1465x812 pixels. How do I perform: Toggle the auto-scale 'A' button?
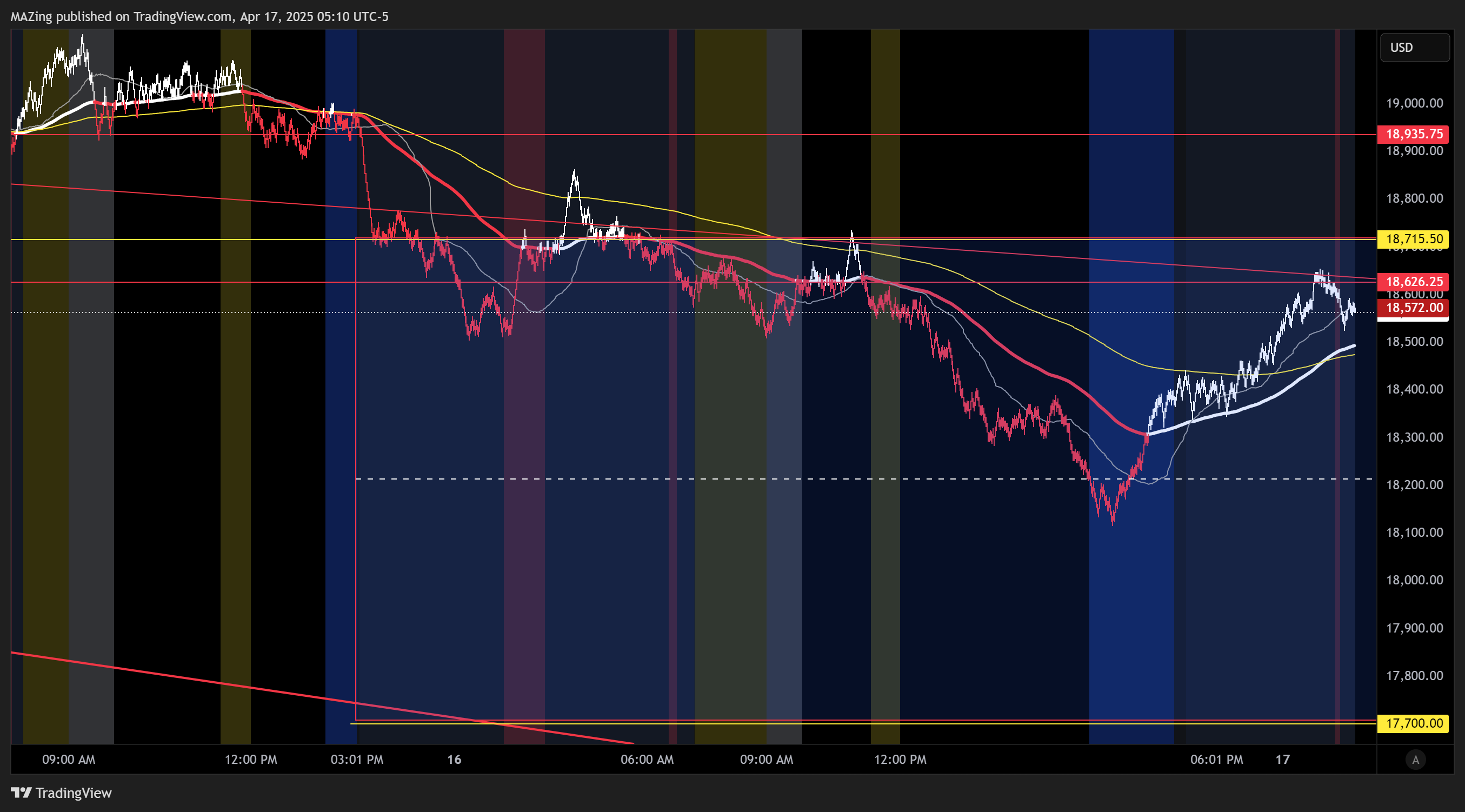click(x=1415, y=760)
